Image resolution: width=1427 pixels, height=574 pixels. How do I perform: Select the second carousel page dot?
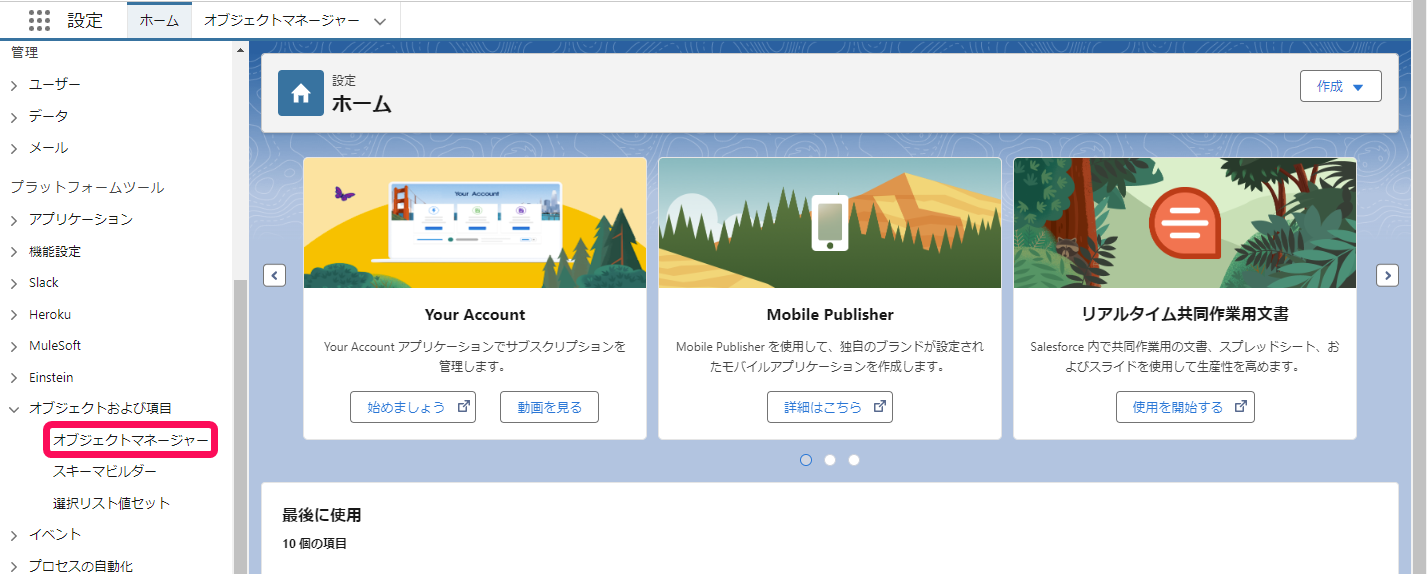tap(830, 460)
